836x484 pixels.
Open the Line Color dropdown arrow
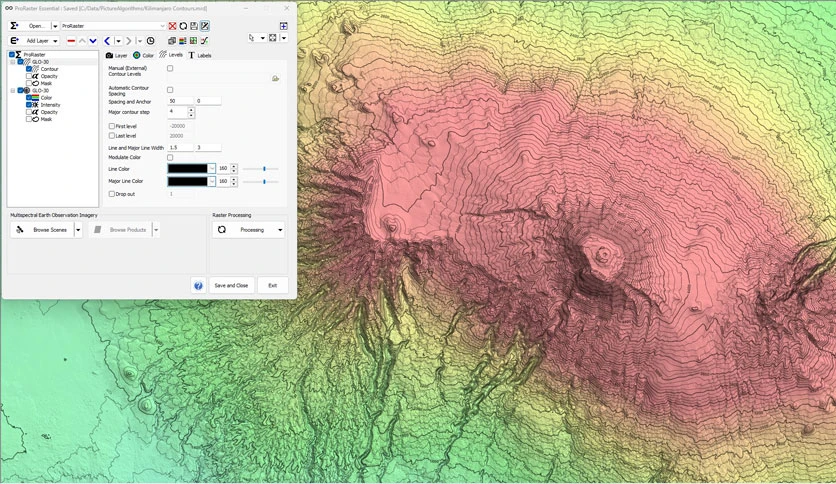click(x=212, y=168)
